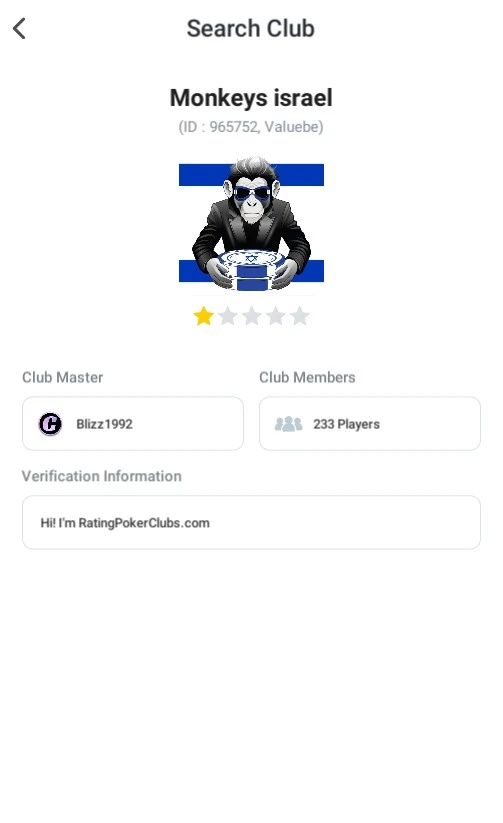Select the third gray rating star
The height and width of the screenshot is (823, 503).
pos(252,316)
